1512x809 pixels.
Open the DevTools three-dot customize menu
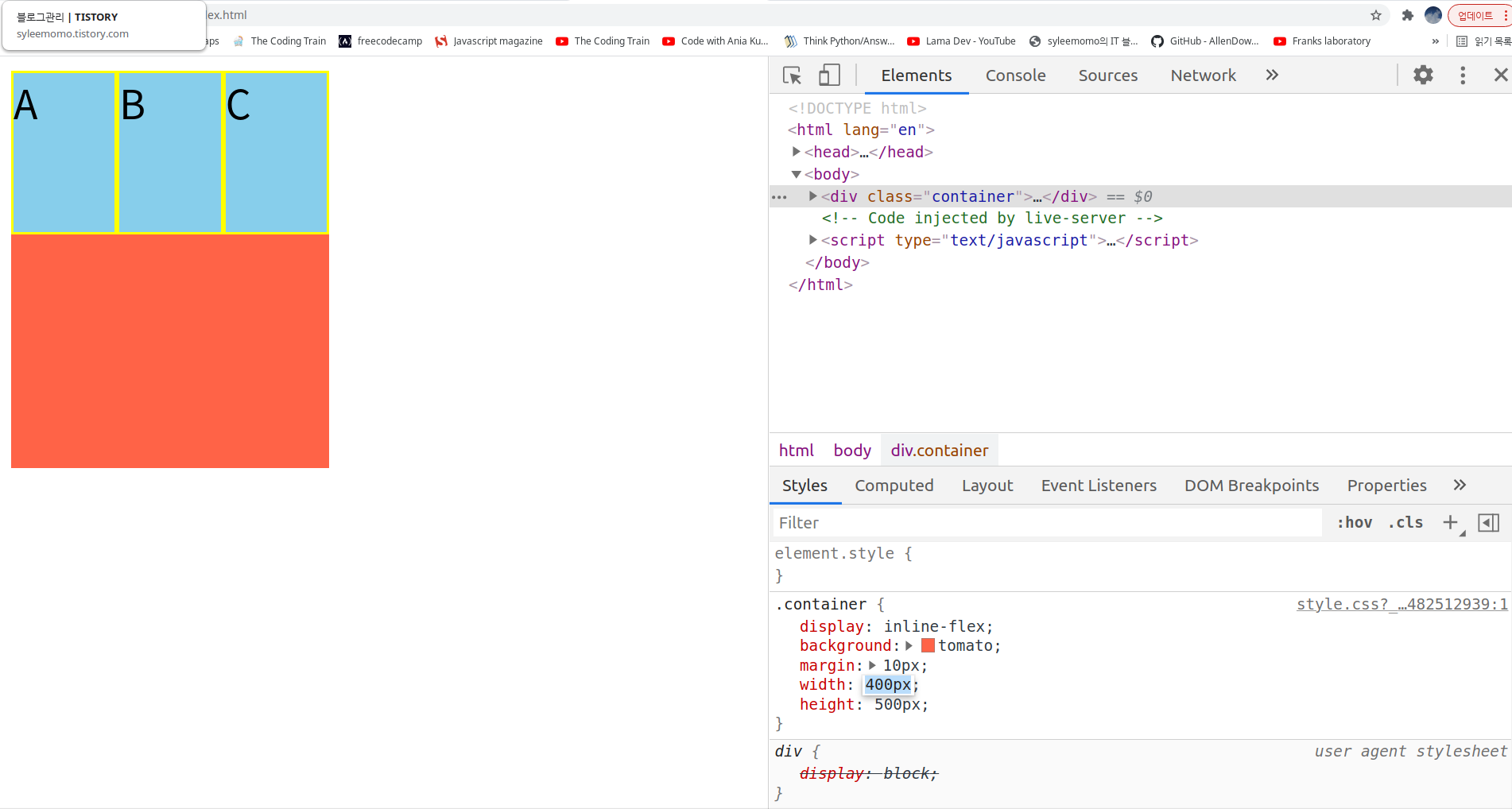(1463, 75)
